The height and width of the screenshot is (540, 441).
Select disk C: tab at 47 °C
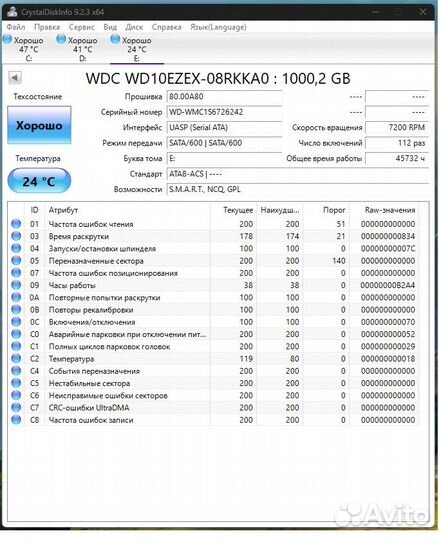point(29,49)
